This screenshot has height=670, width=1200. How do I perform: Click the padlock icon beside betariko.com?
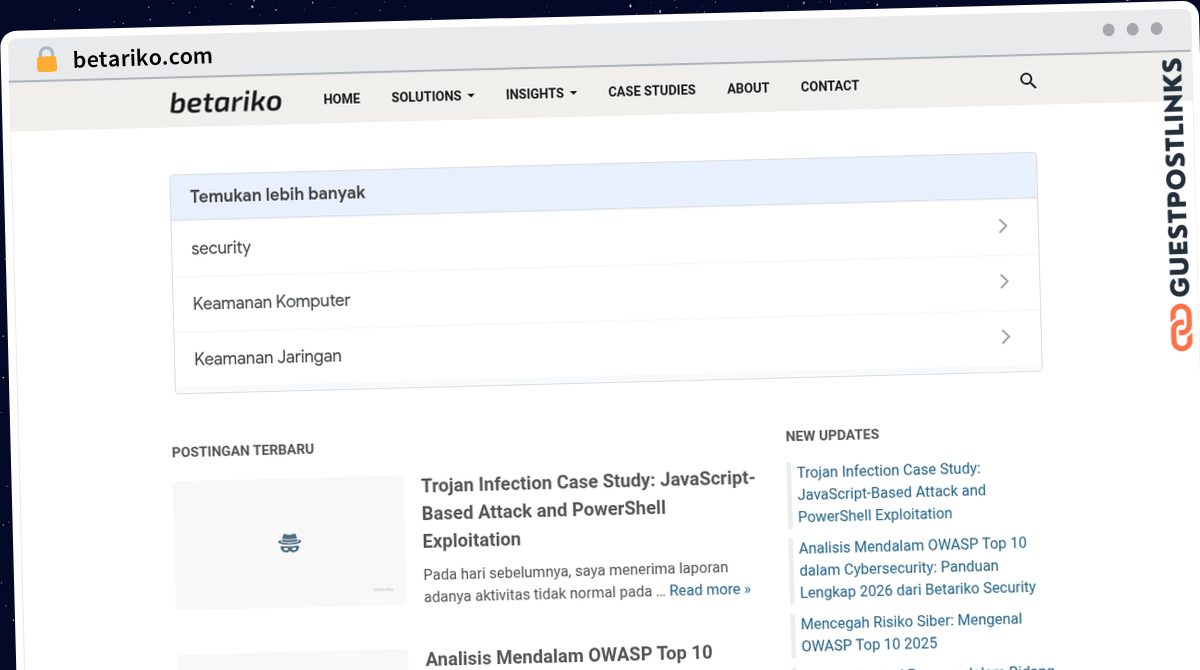point(46,60)
